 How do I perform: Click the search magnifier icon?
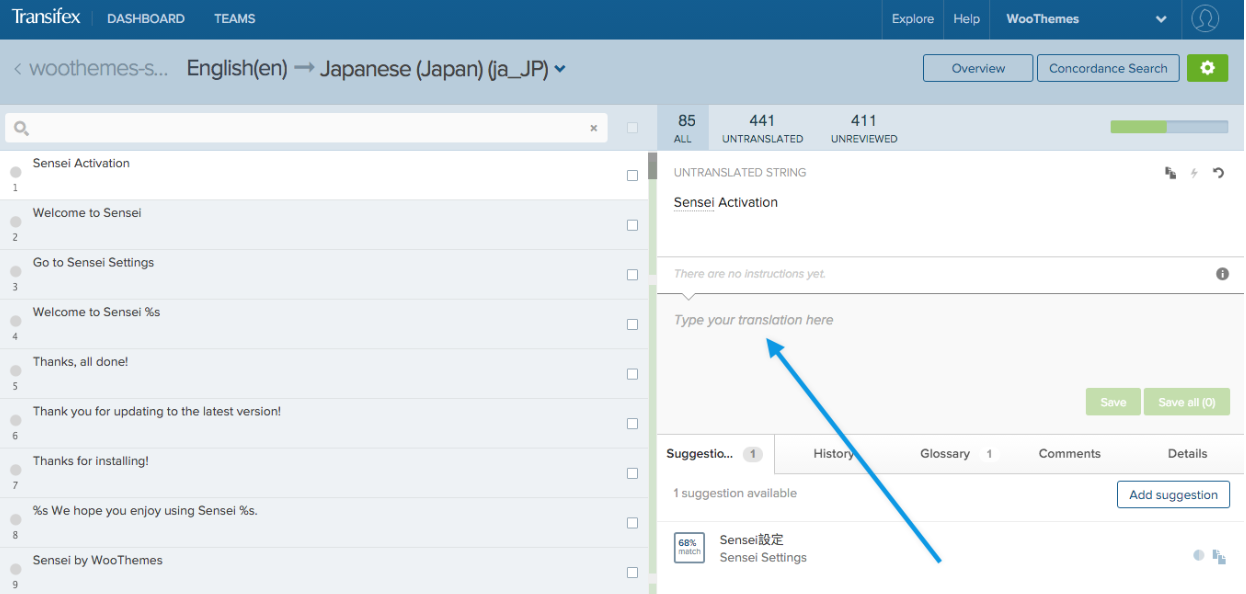(21, 128)
